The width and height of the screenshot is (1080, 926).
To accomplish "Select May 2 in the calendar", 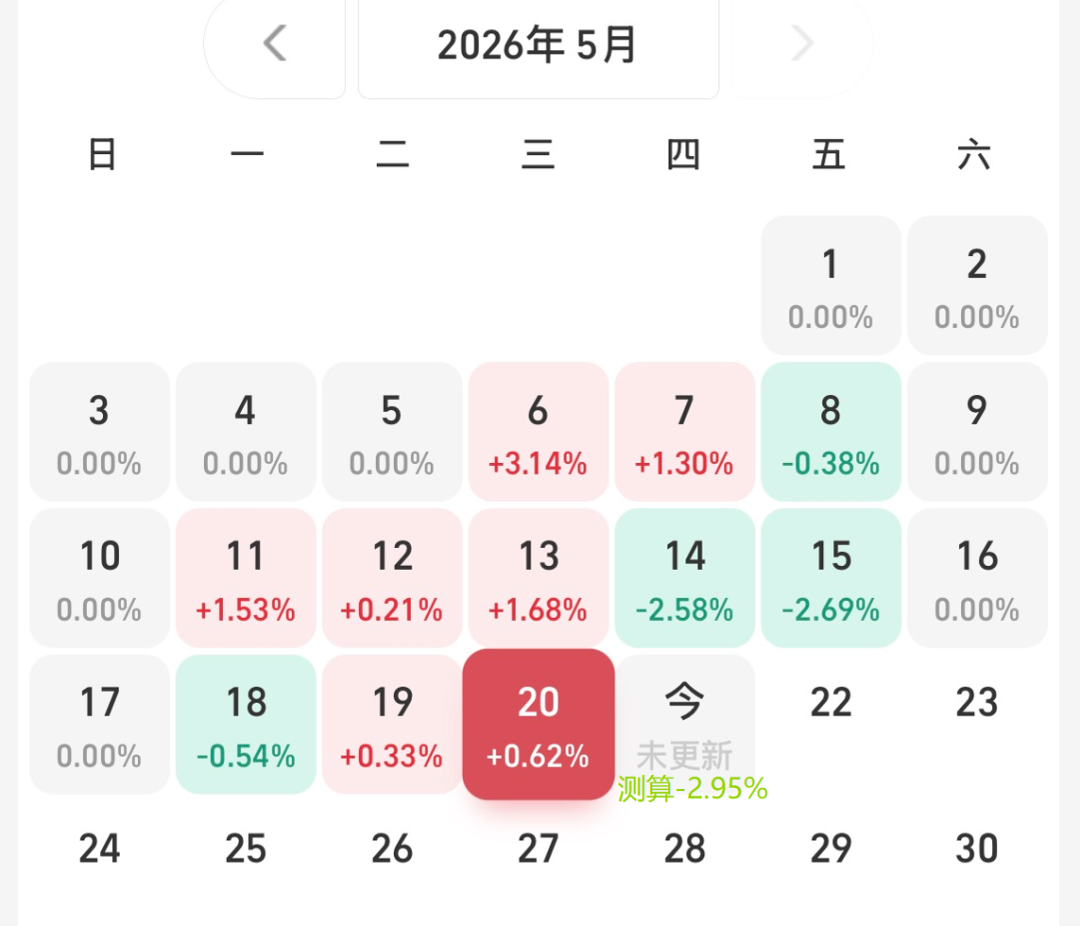I will 977,285.
